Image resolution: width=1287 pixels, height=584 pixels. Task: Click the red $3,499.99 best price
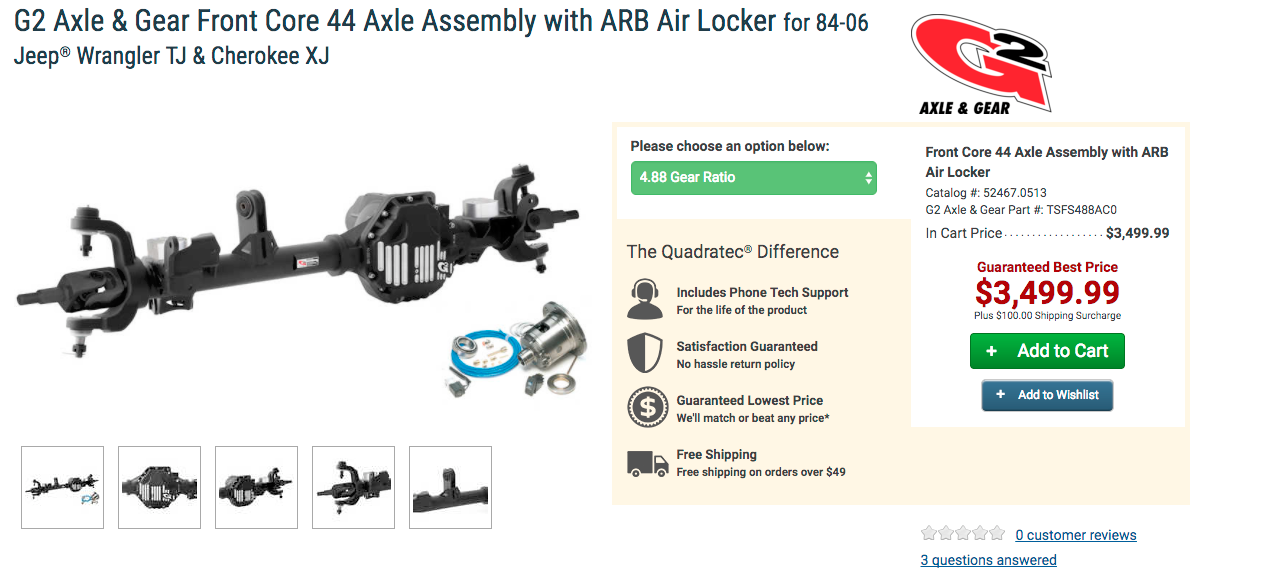click(1047, 292)
